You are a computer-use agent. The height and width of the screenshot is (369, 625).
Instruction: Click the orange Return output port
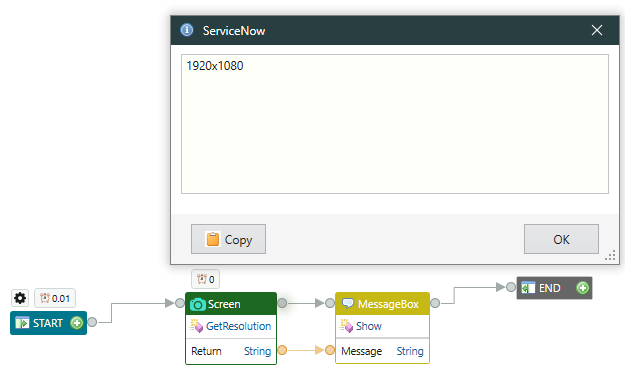click(282, 350)
